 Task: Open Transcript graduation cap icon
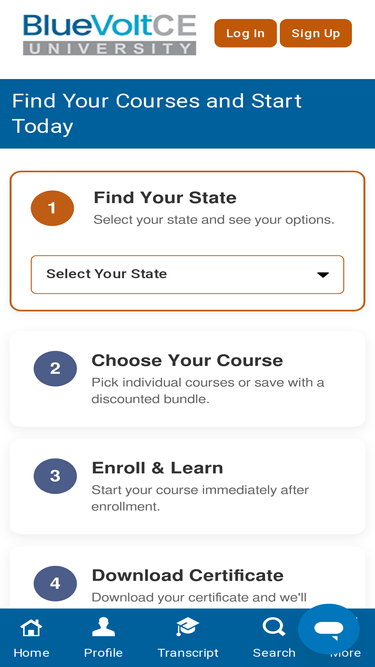[x=188, y=627]
